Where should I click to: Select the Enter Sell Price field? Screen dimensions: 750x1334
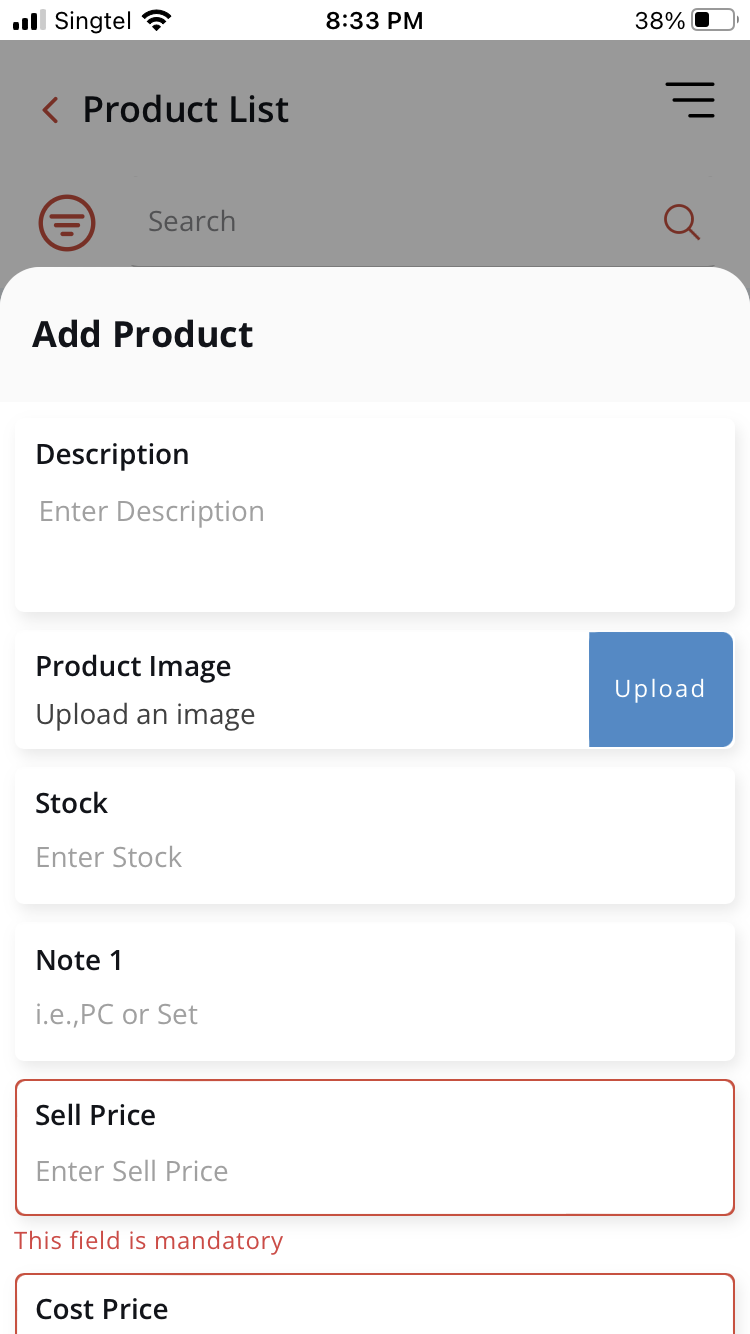(x=375, y=1147)
